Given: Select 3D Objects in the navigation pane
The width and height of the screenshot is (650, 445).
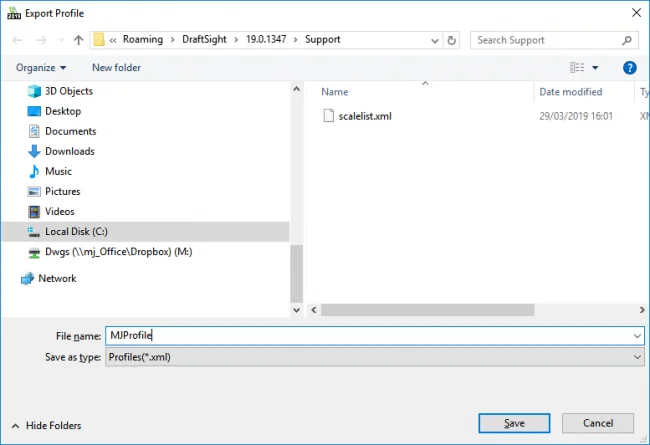Looking at the screenshot, I should coord(68,91).
